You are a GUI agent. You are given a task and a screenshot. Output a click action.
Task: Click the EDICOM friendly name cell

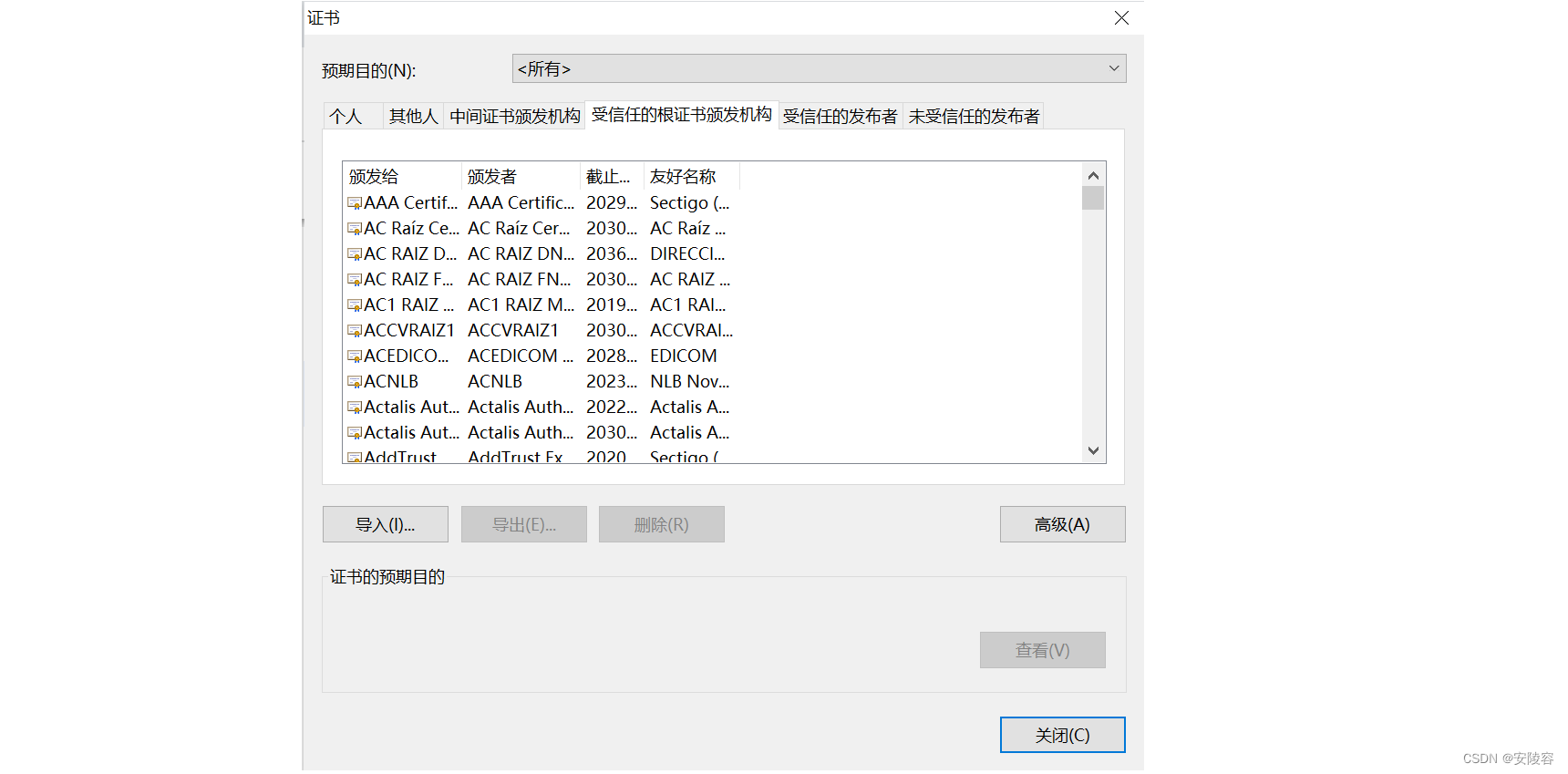tap(683, 356)
